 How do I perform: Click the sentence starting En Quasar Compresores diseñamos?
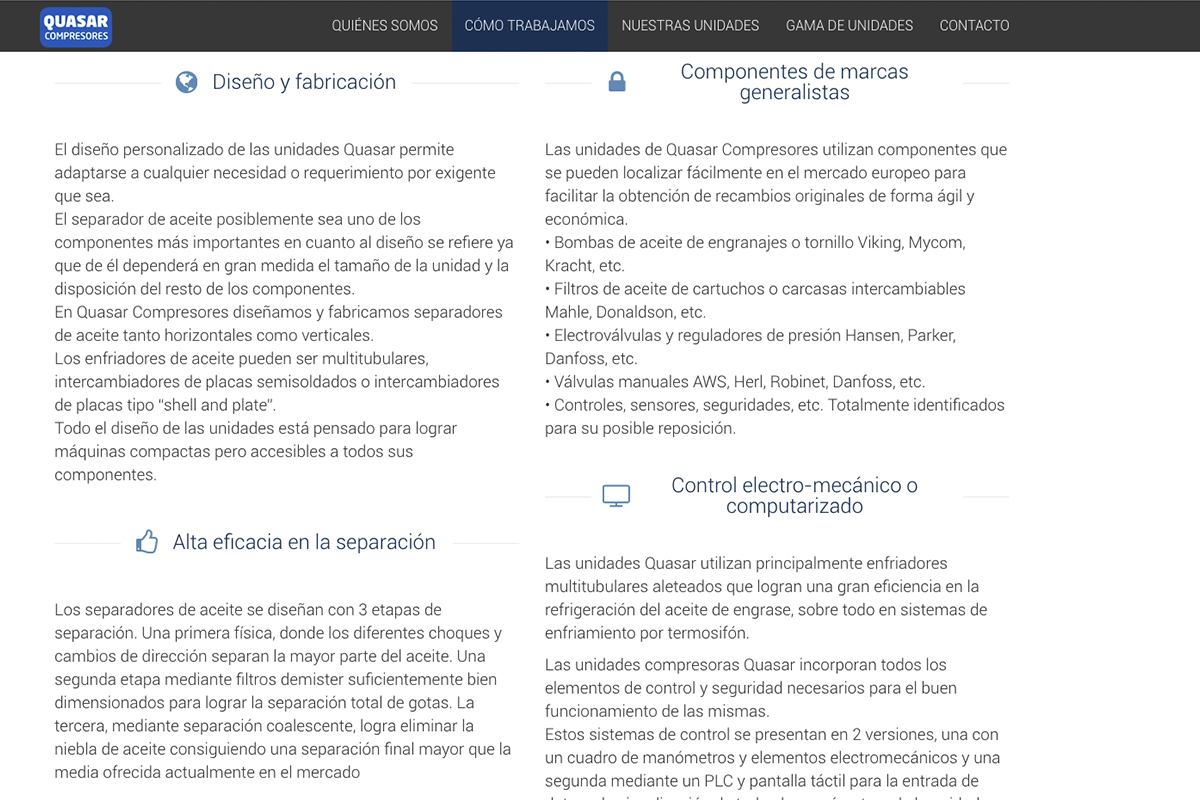(279, 324)
